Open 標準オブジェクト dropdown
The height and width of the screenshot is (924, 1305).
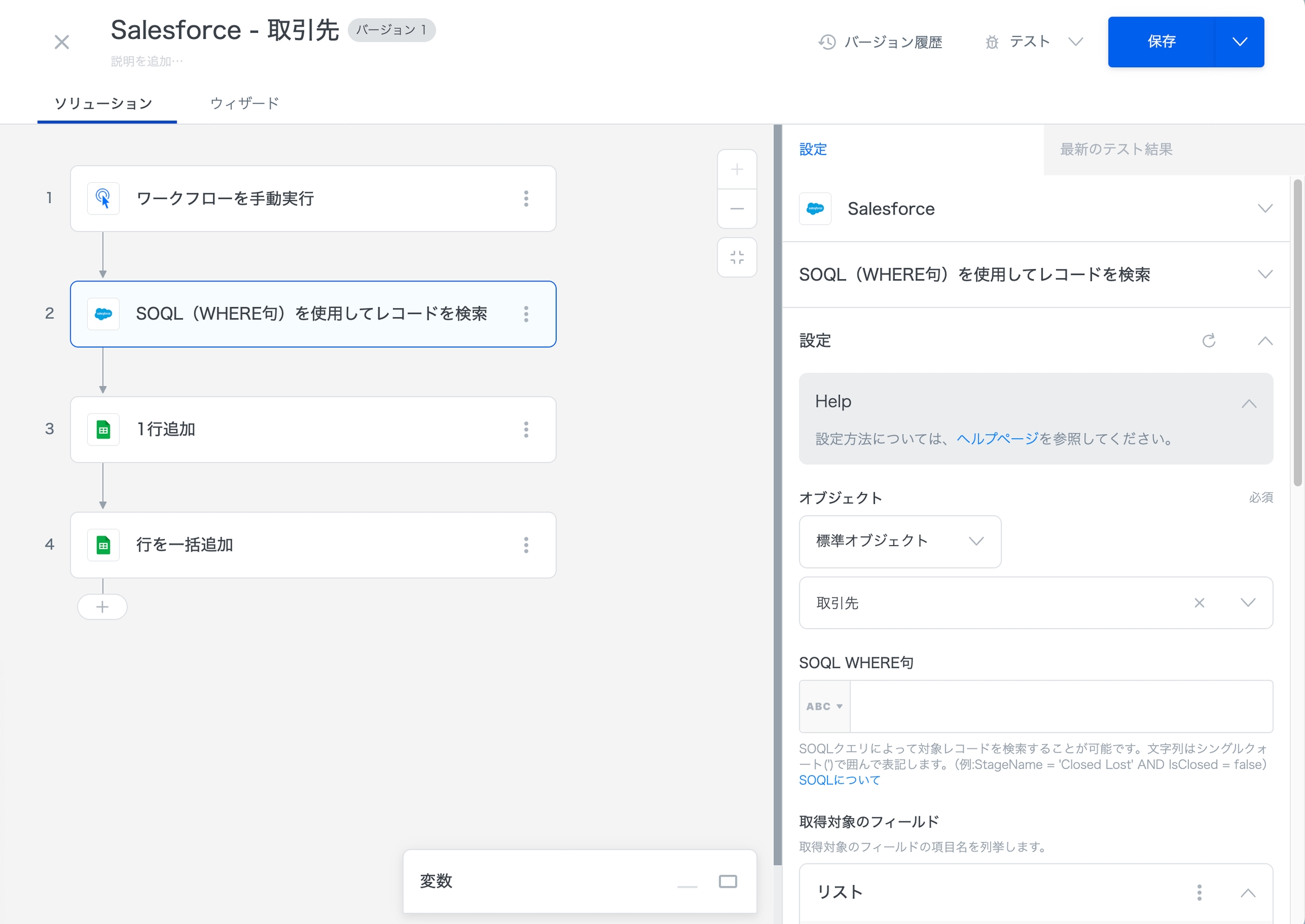click(x=900, y=541)
